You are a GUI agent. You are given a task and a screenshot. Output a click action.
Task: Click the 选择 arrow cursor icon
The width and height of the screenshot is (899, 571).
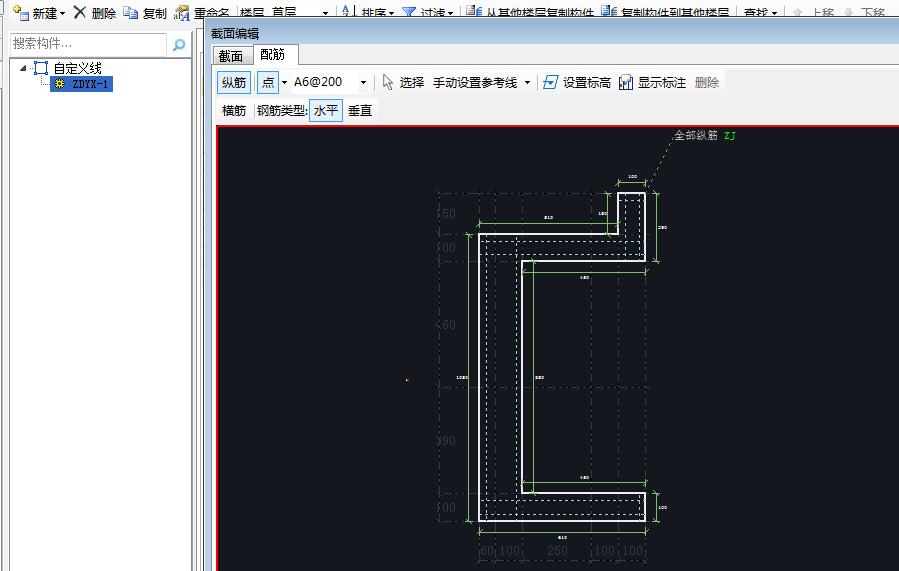pyautogui.click(x=388, y=83)
